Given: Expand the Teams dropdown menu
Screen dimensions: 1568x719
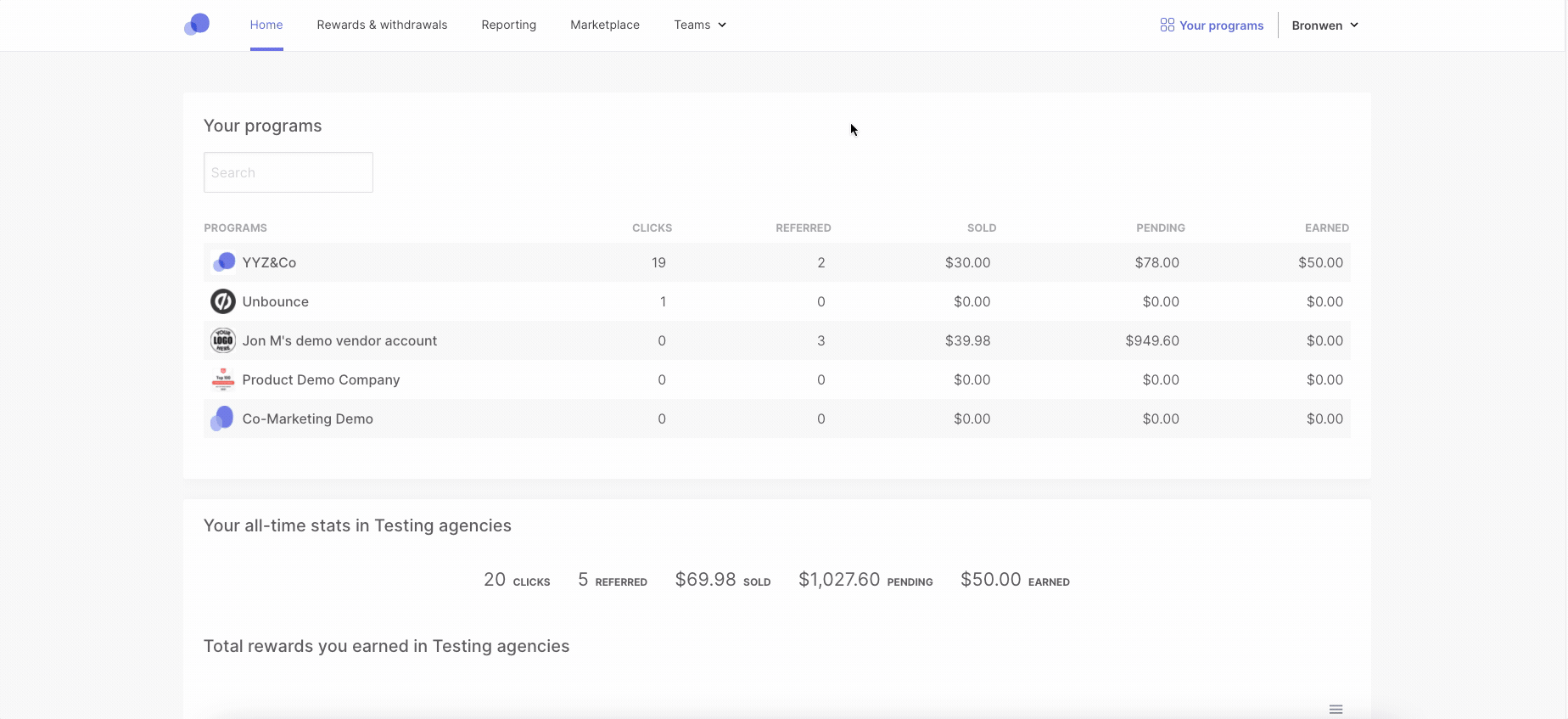Looking at the screenshot, I should point(700,25).
